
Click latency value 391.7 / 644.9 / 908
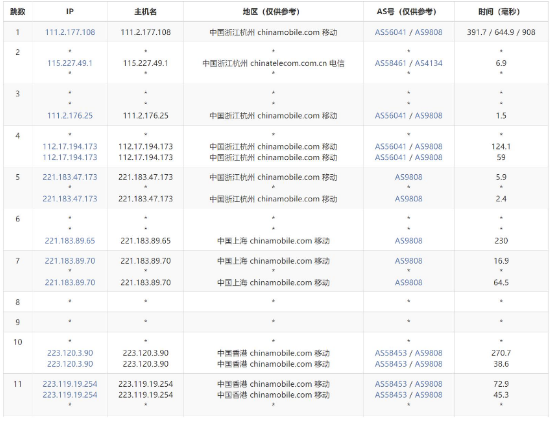pyautogui.click(x=501, y=32)
